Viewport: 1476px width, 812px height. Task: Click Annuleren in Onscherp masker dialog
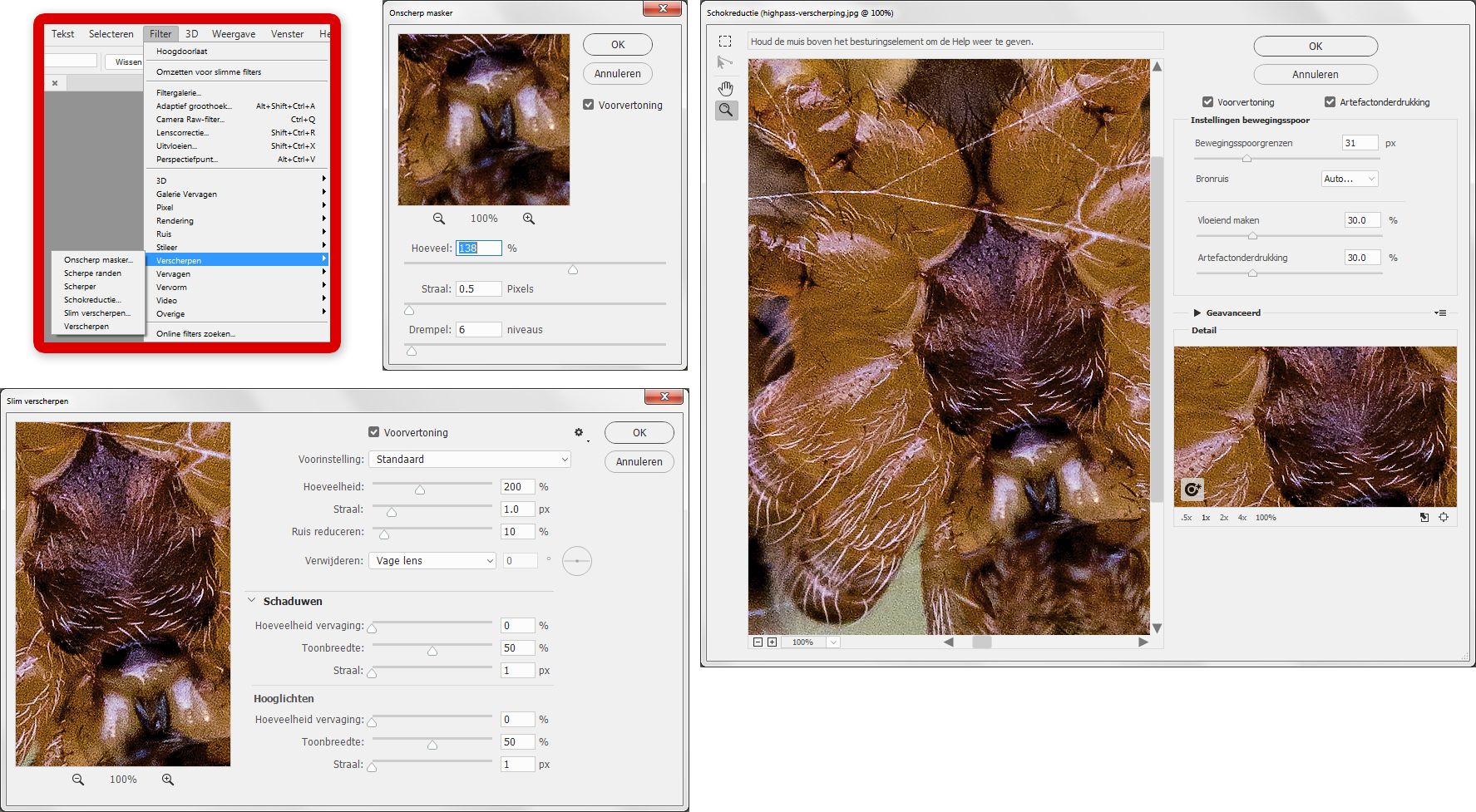pyautogui.click(x=617, y=74)
